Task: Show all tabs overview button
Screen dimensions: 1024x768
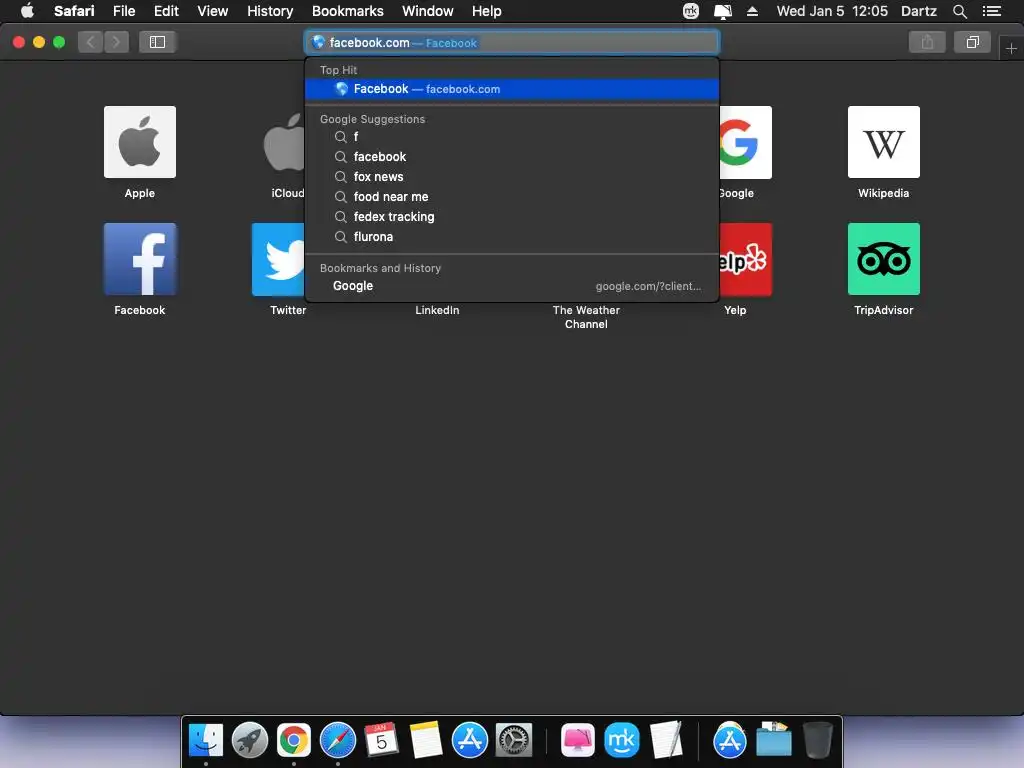Action: coord(972,42)
